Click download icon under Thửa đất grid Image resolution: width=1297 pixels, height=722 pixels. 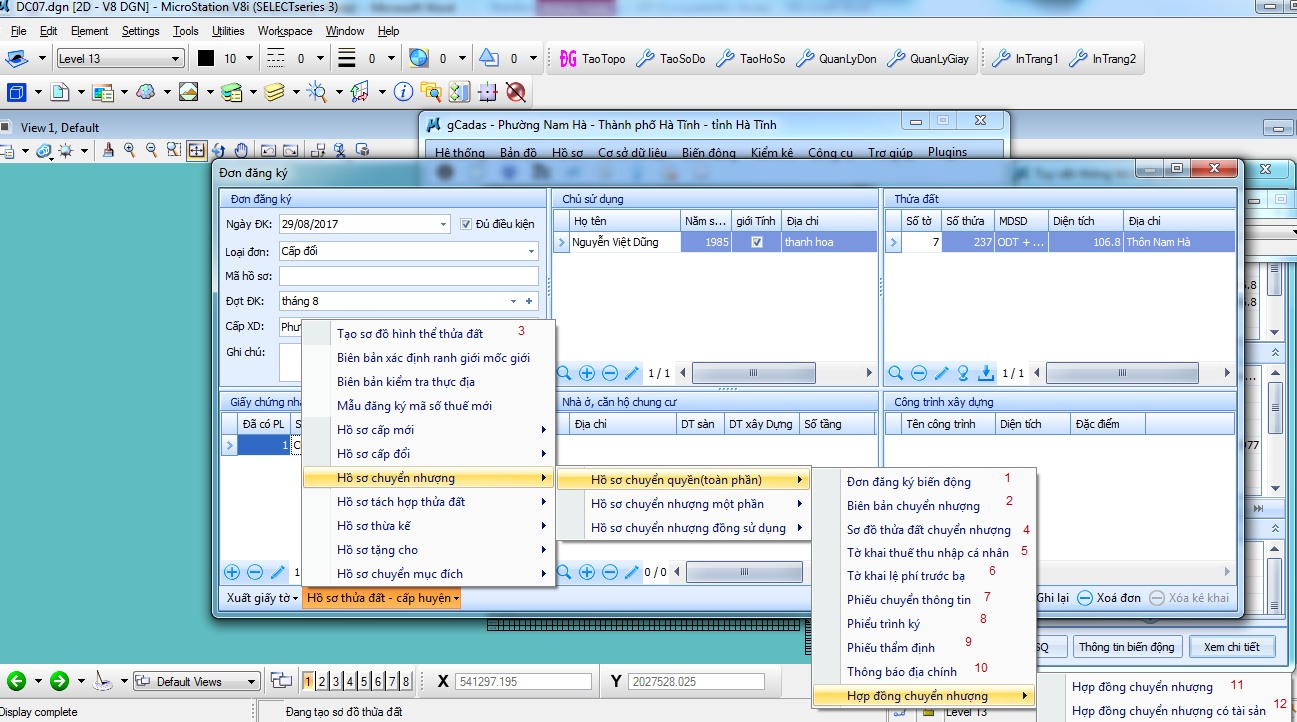click(986, 373)
